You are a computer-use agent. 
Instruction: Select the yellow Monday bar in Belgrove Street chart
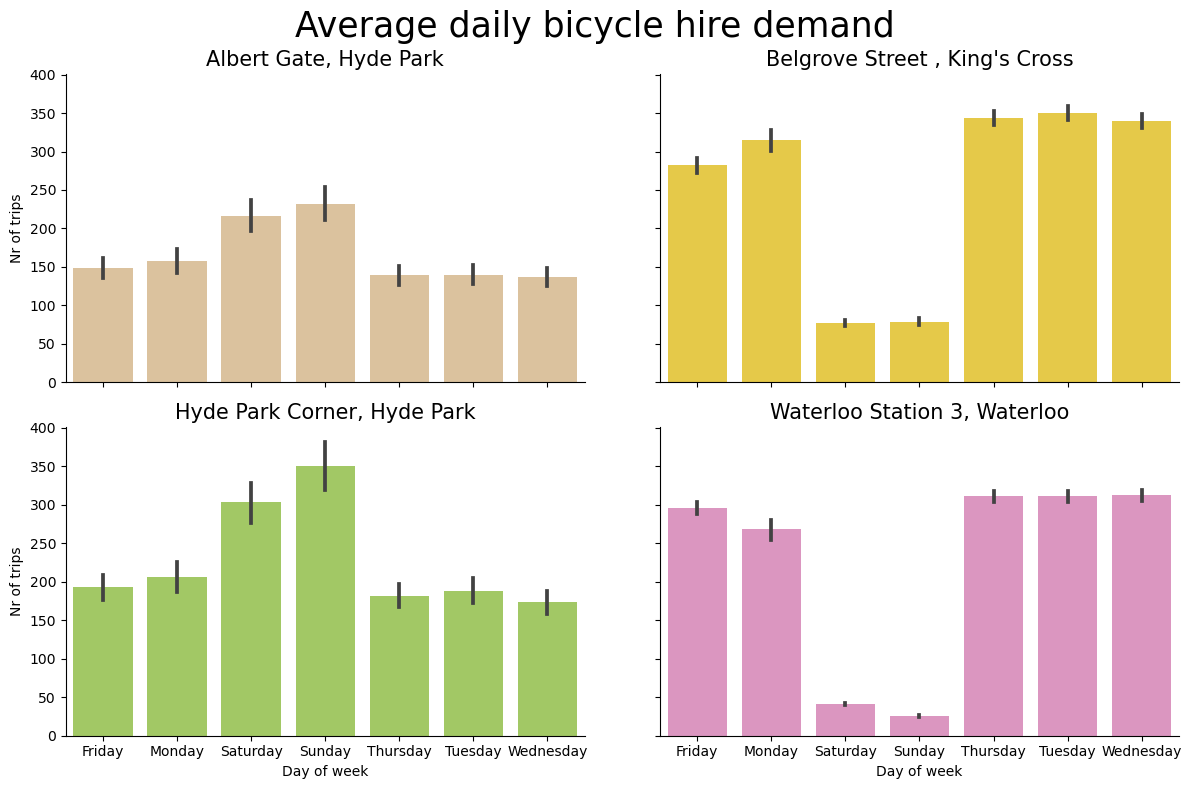click(771, 261)
